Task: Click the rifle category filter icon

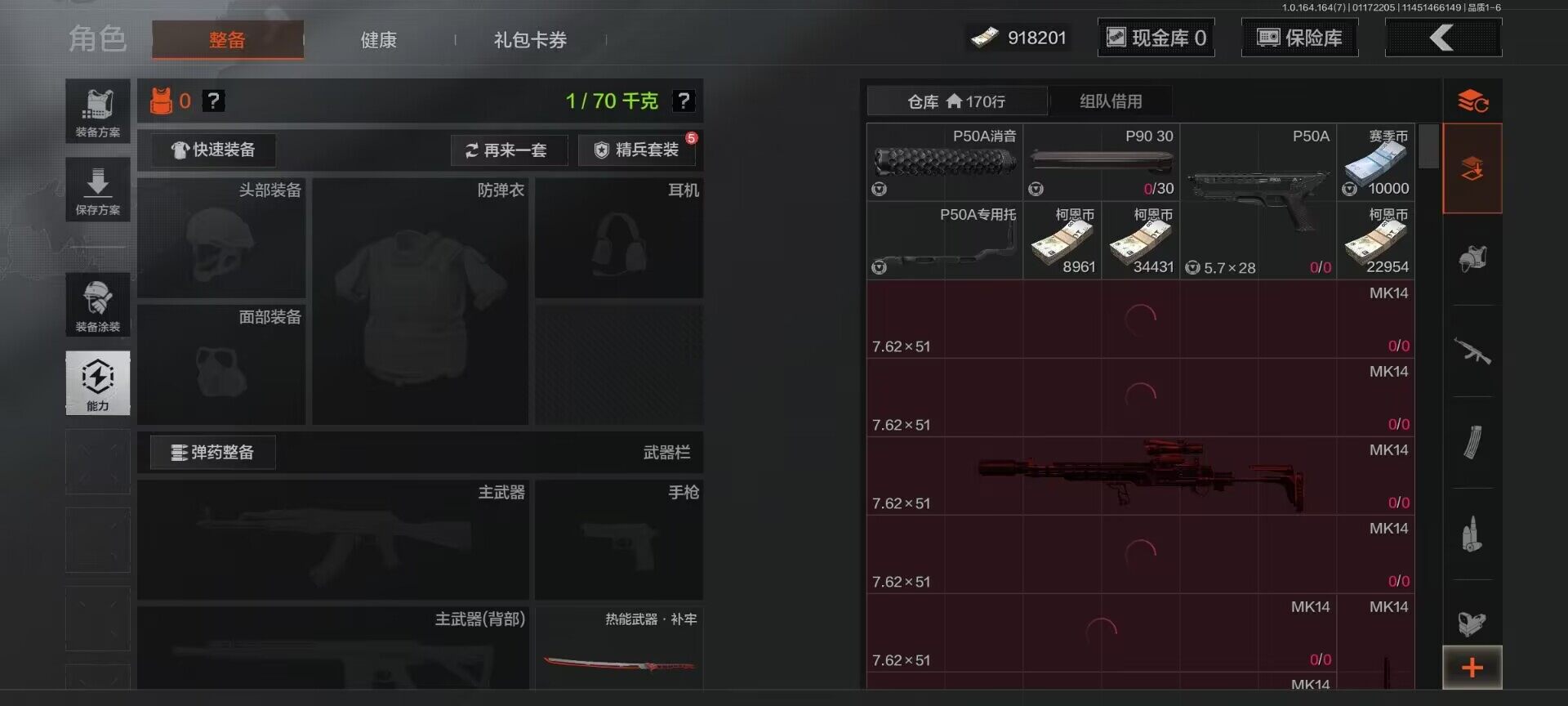Action: pos(1472,352)
